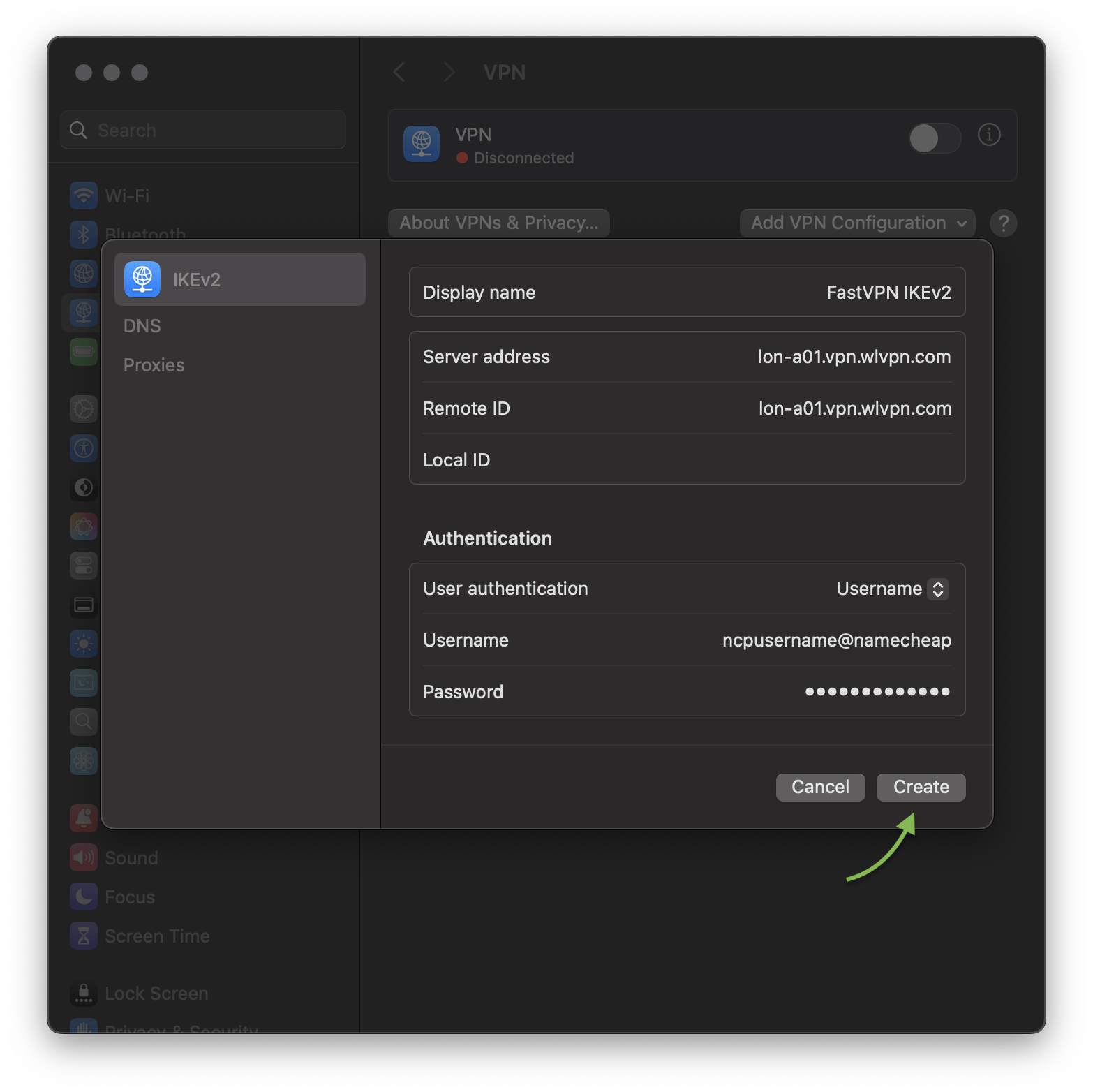Screen dimensions: 1093x1092
Task: Click the Password field
Action: coord(687,692)
